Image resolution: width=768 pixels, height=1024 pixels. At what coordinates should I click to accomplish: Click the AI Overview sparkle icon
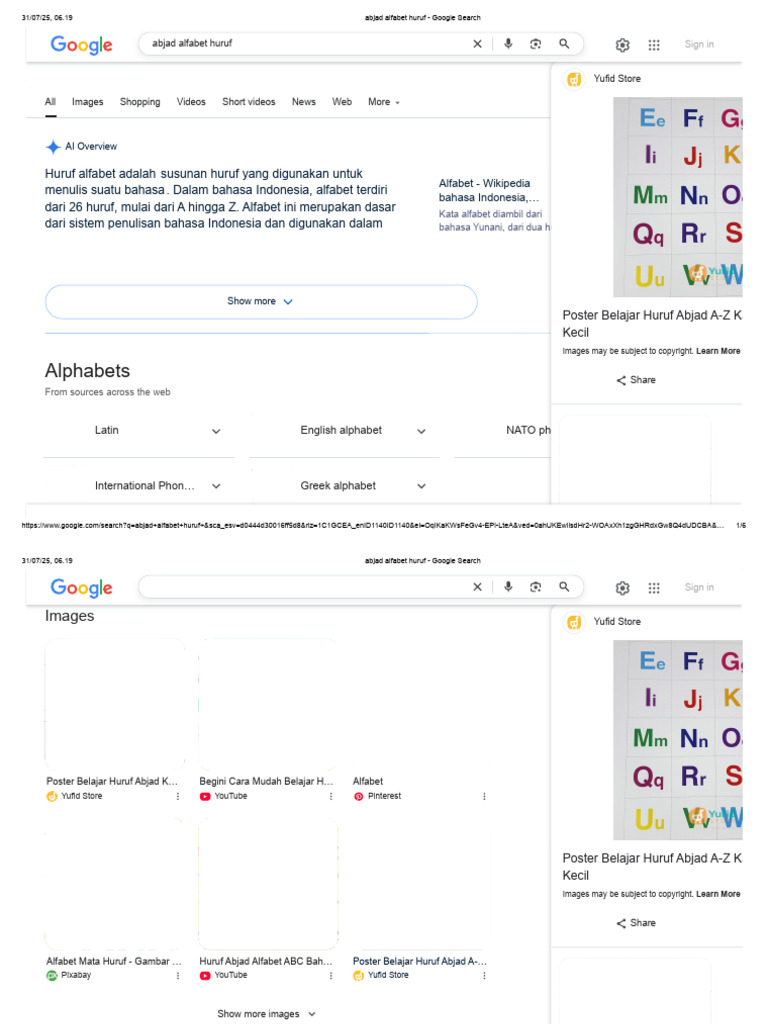[x=53, y=147]
